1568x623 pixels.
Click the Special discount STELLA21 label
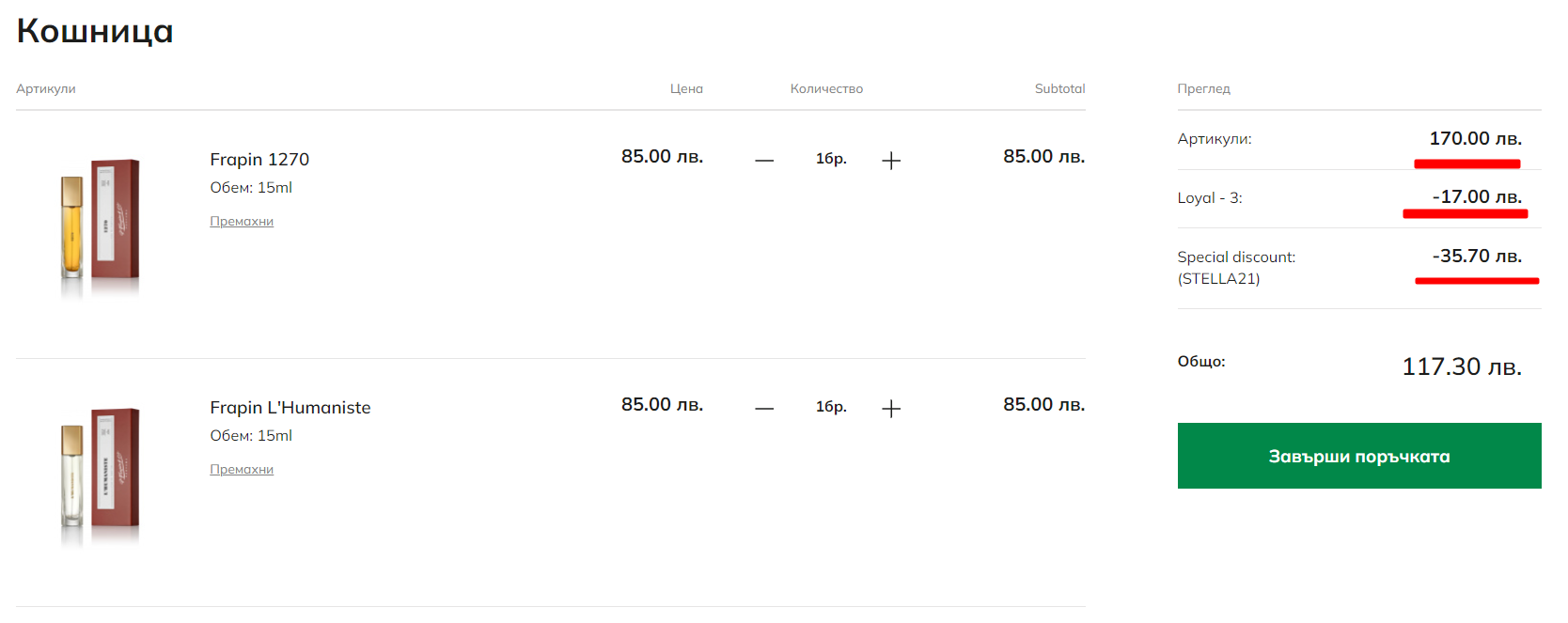click(x=1236, y=268)
